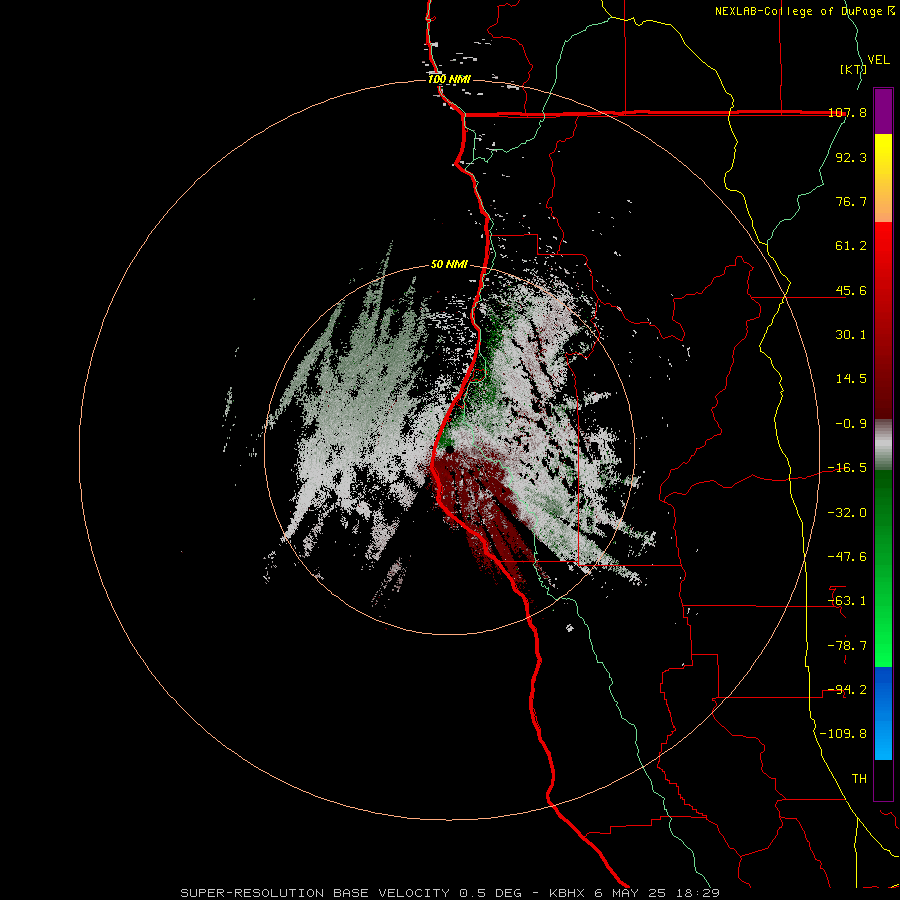
Task: Select the 45.6 legend value
Action: click(851, 290)
